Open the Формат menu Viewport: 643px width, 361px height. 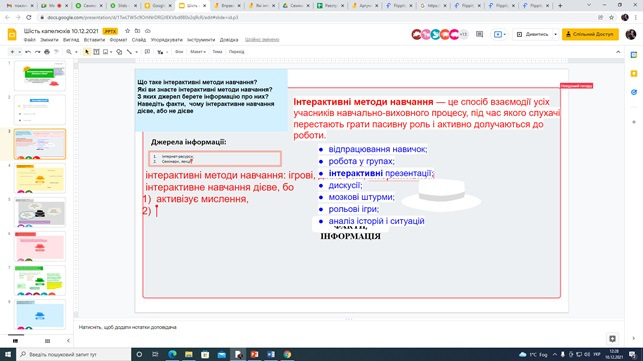[119, 40]
